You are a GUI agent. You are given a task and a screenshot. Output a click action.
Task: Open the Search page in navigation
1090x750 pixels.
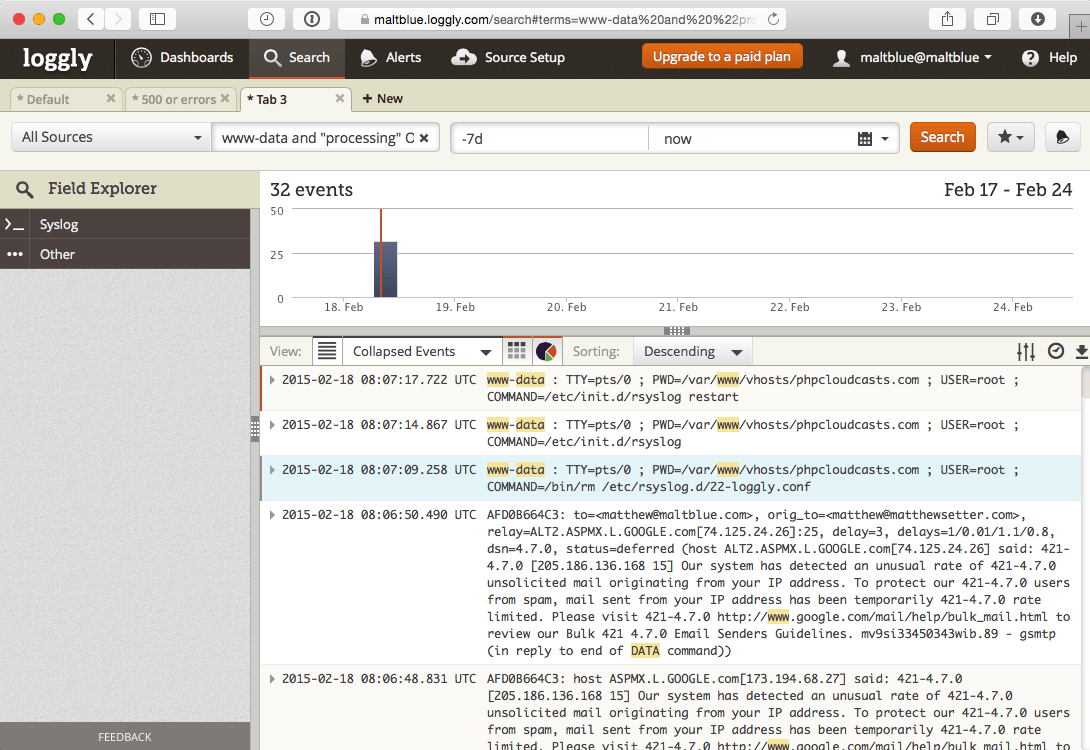coord(297,58)
